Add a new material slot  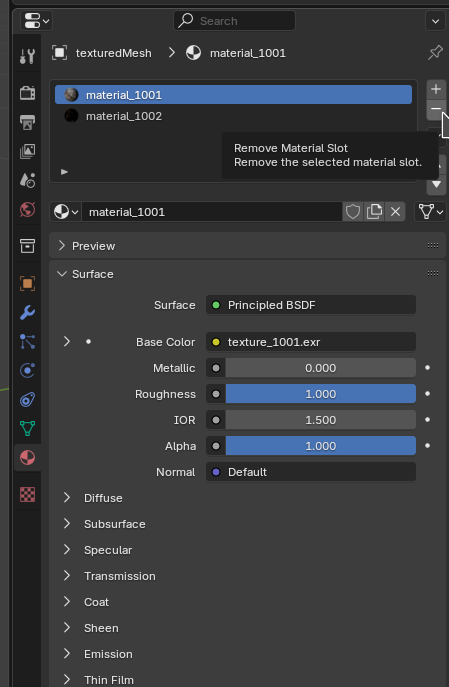(x=436, y=89)
